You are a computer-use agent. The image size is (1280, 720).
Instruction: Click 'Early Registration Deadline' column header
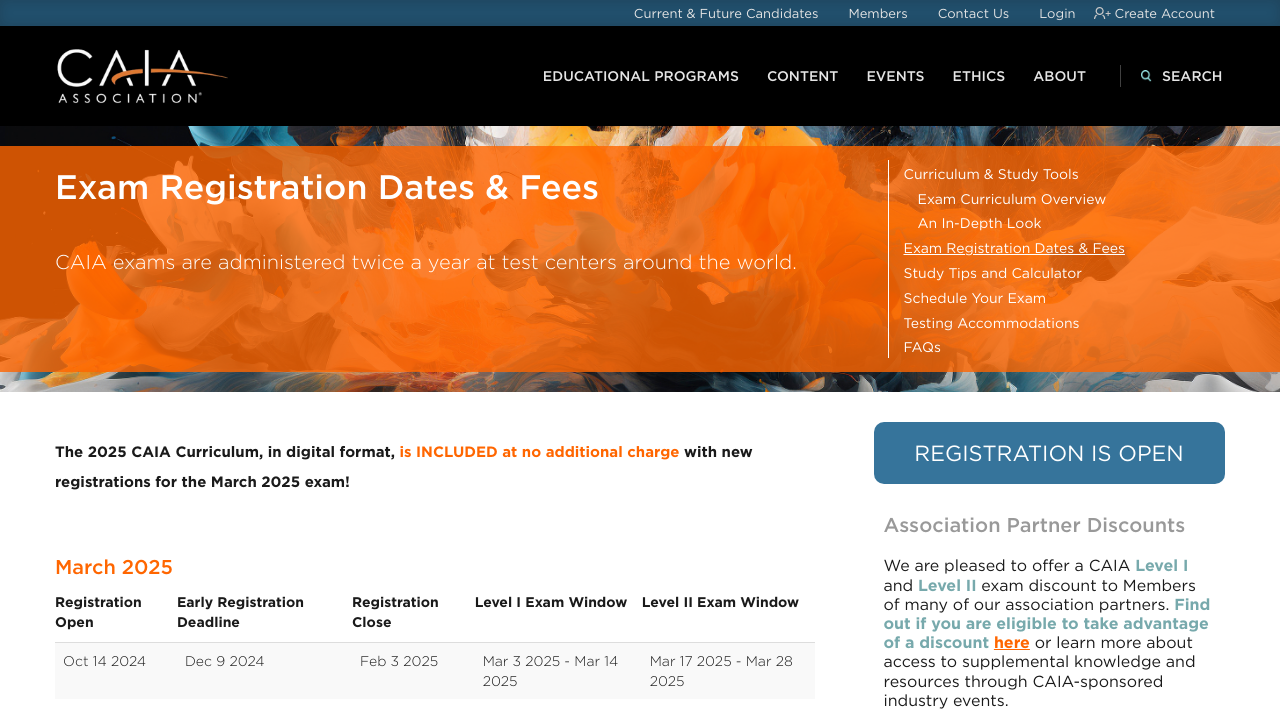(241, 612)
